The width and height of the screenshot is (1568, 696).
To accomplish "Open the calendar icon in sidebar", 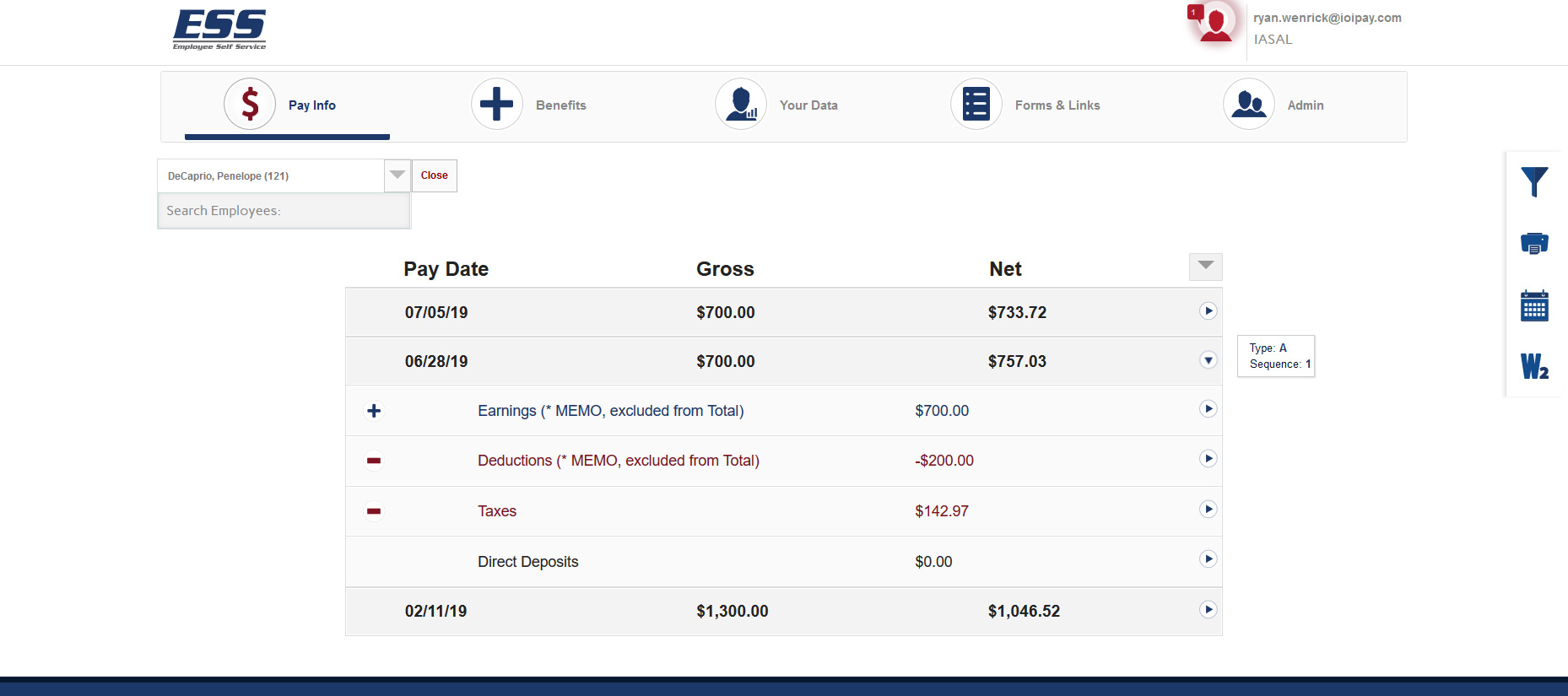I will point(1533,305).
